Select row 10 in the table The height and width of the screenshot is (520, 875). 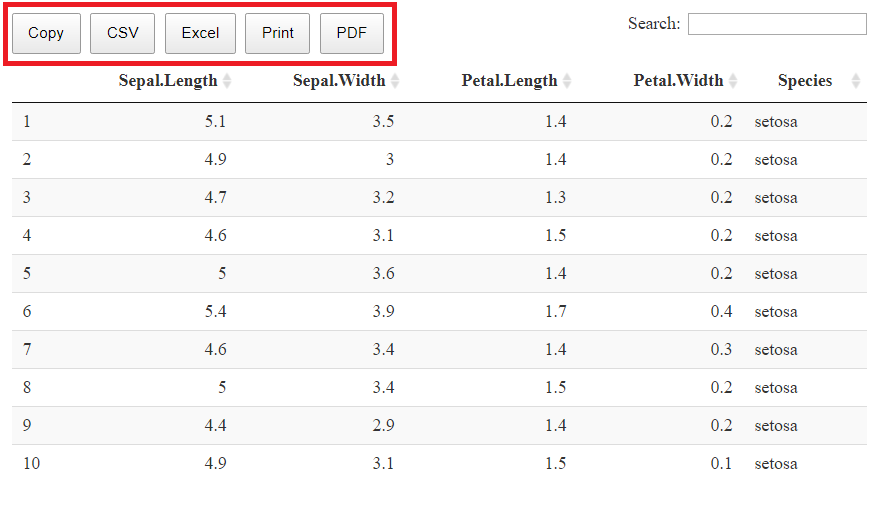(x=439, y=463)
